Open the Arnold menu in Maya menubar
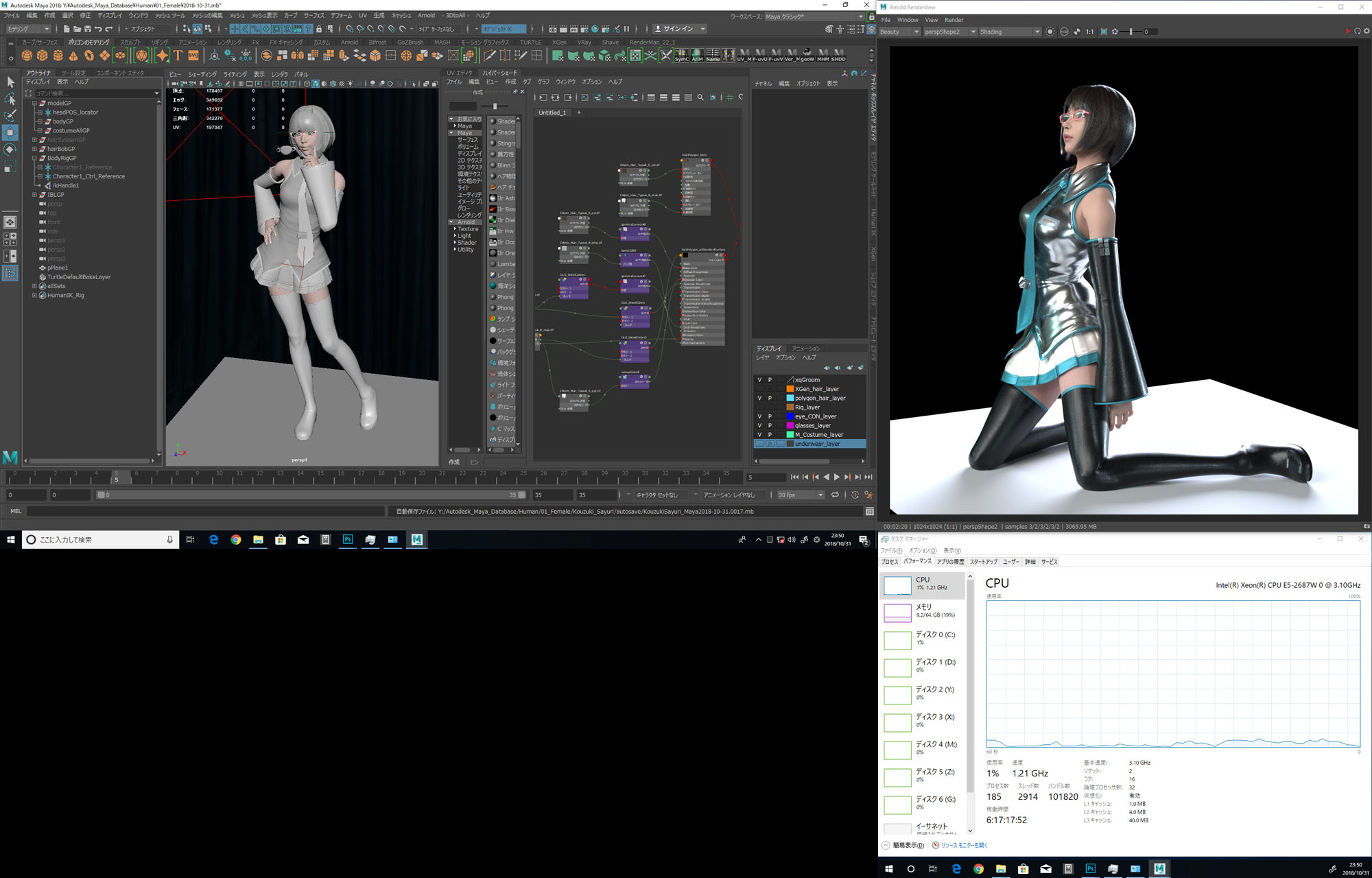The height and width of the screenshot is (878, 1372). 426,15
